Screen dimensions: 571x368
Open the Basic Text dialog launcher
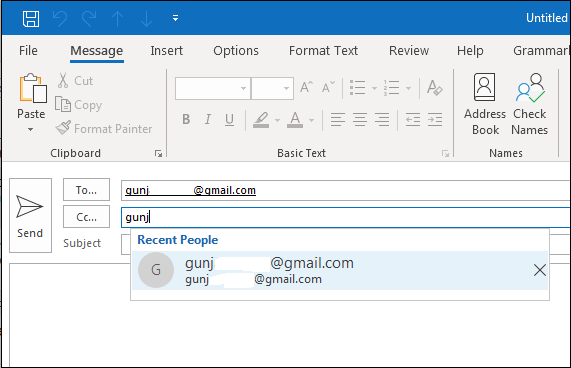click(445, 153)
